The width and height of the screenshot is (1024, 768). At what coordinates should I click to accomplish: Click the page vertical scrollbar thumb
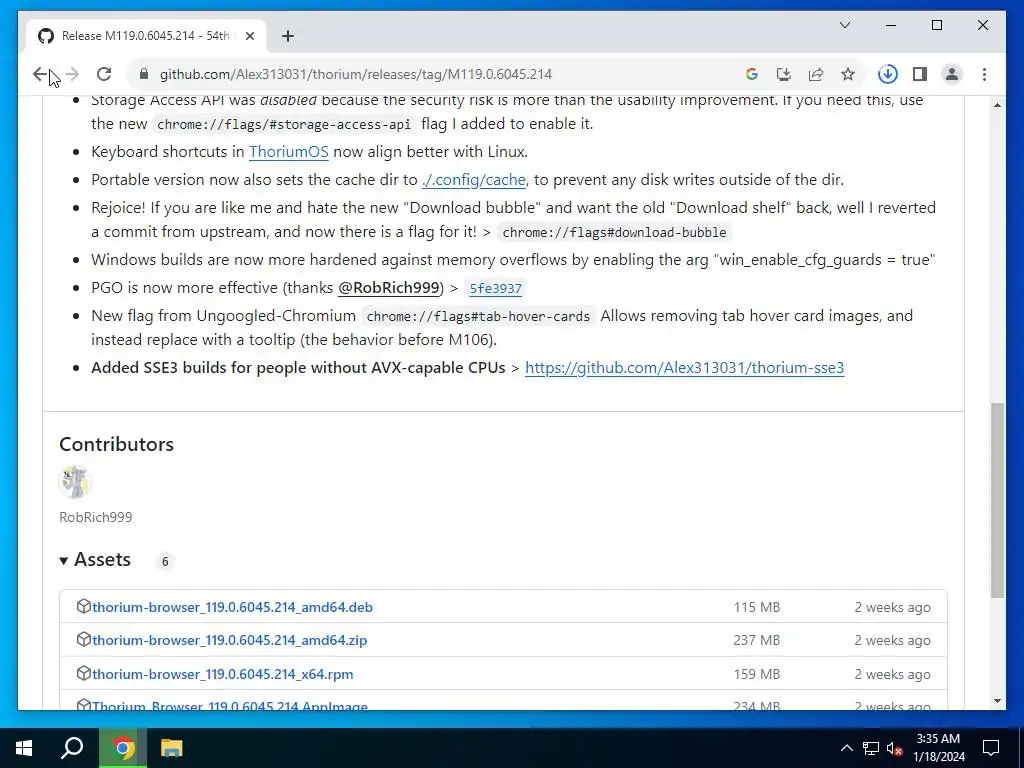[997, 500]
